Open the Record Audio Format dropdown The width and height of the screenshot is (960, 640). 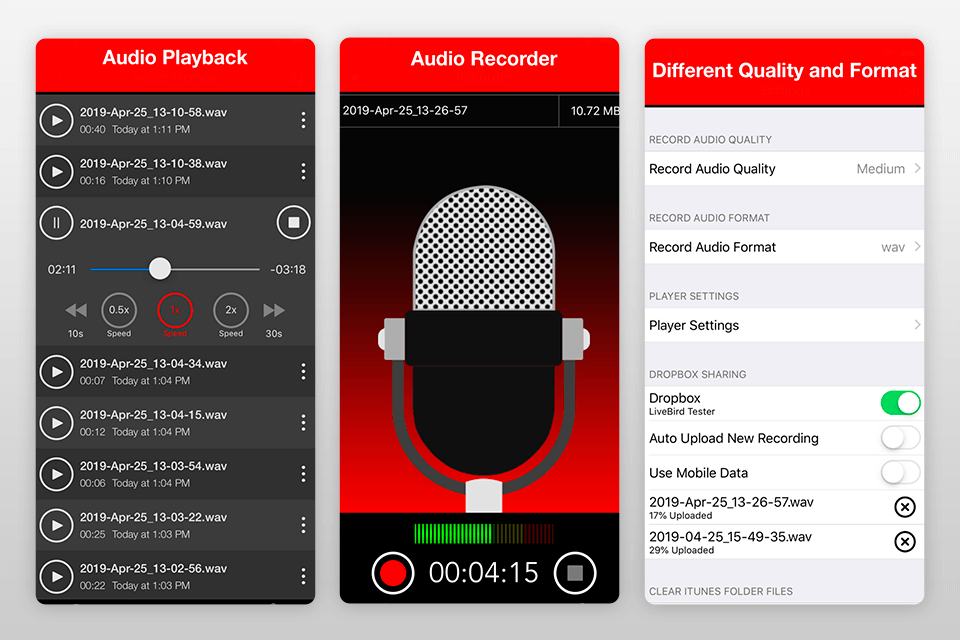784,246
